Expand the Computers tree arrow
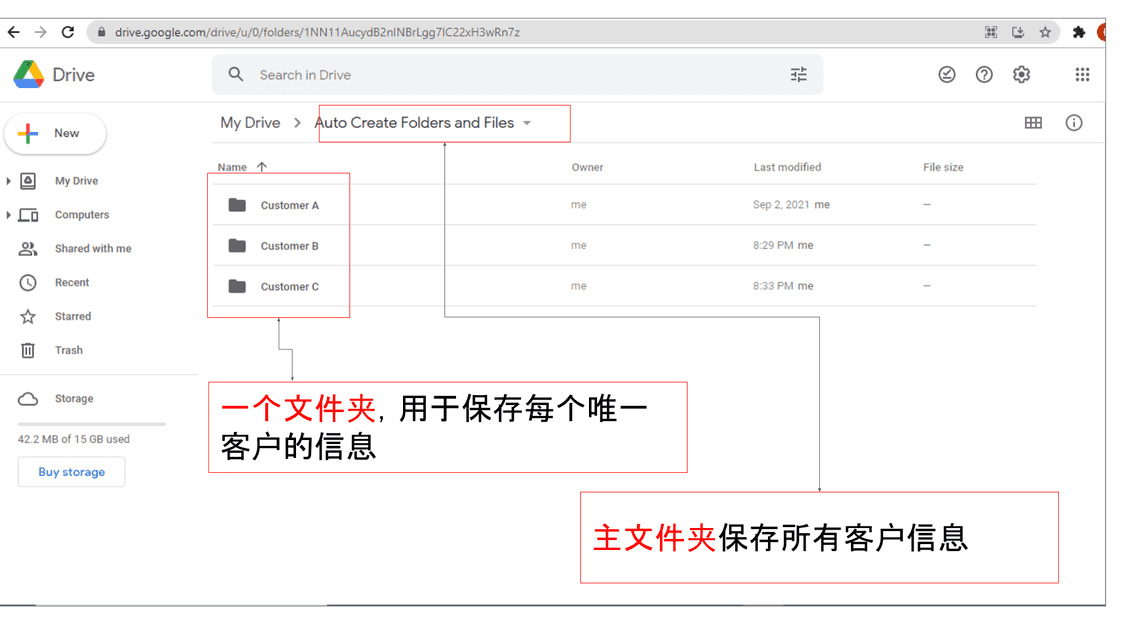The image size is (1140, 622). pyautogui.click(x=9, y=215)
